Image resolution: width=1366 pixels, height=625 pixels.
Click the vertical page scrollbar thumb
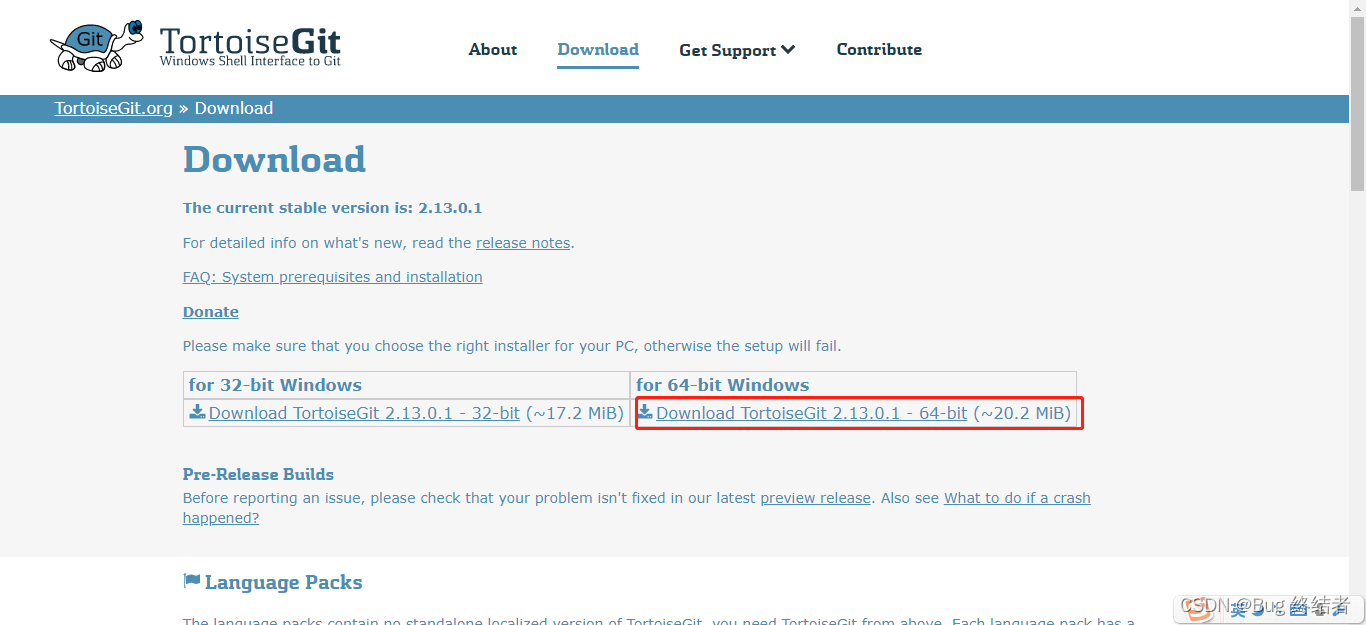[1357, 104]
